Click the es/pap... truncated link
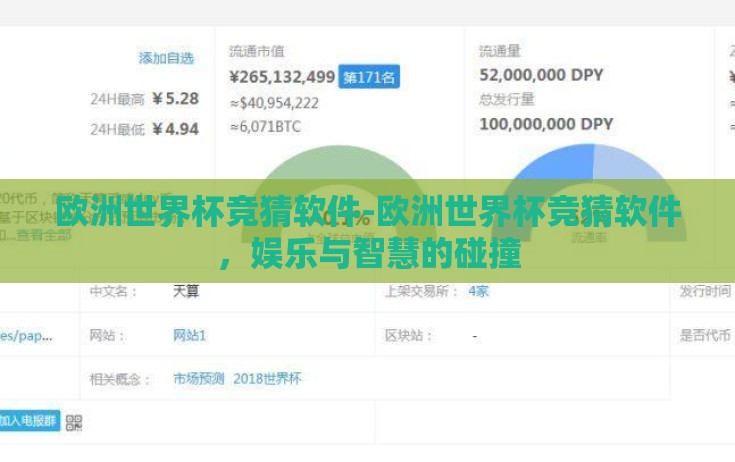735x462 pixels. coord(26,335)
